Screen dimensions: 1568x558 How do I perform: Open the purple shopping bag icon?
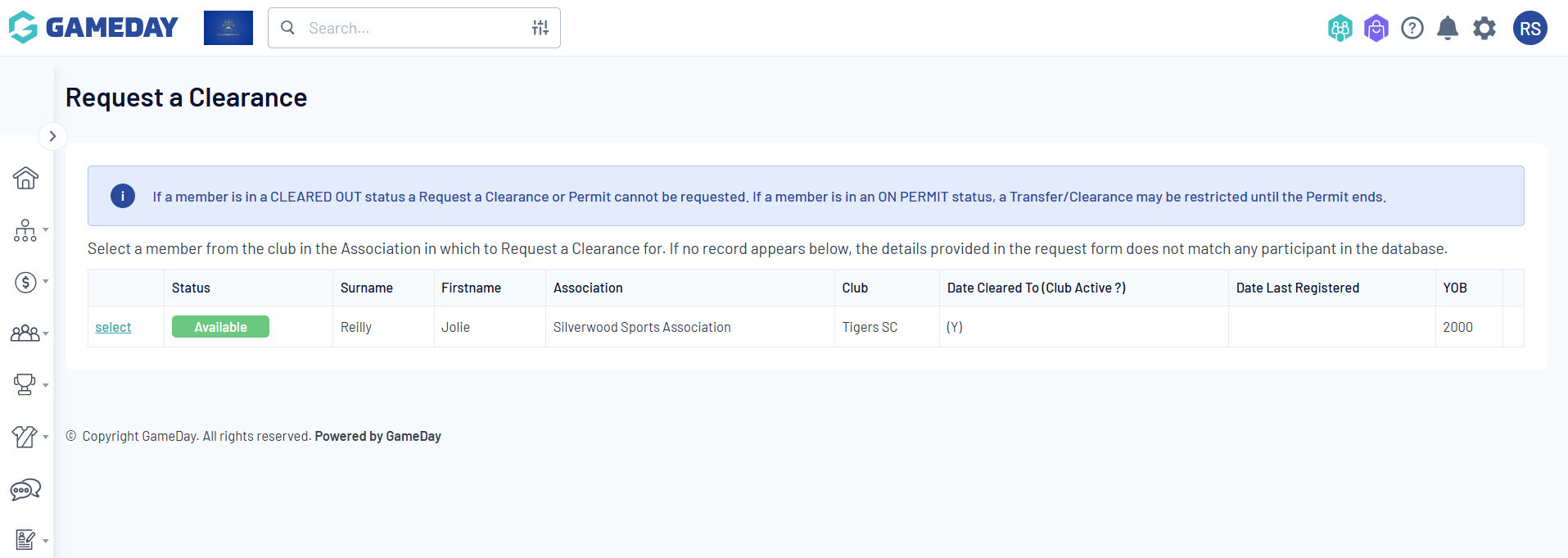coord(1376,29)
